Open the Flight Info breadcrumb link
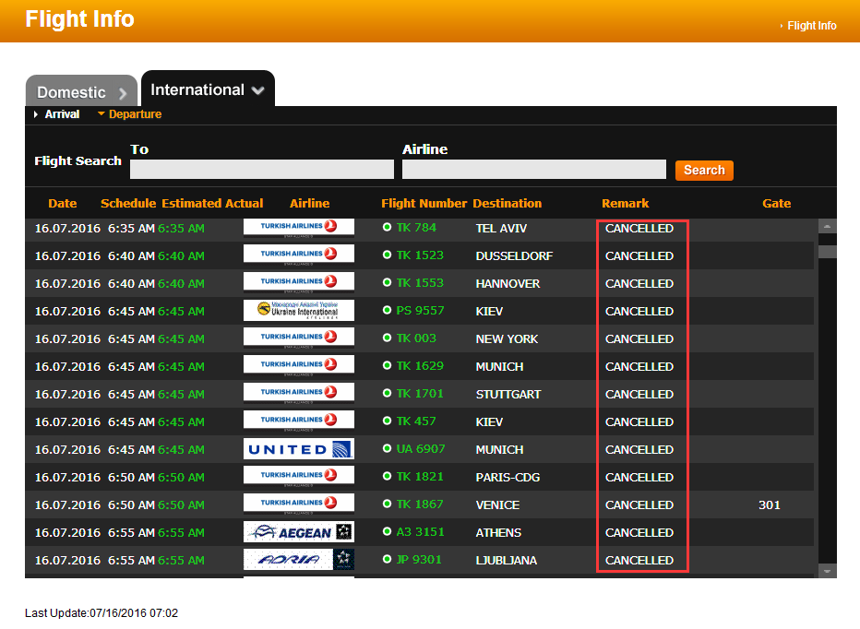This screenshot has width=860, height=629. [811, 26]
